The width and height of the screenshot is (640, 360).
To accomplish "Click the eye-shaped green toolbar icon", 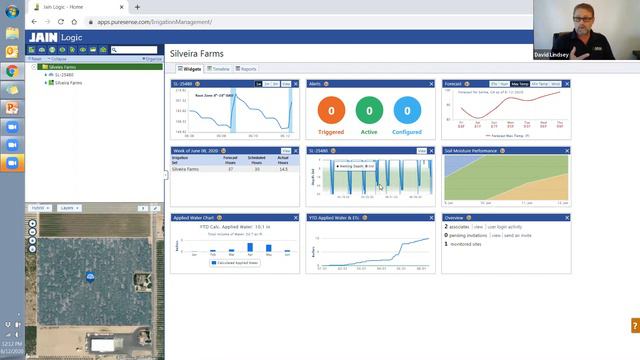I will coord(83,50).
